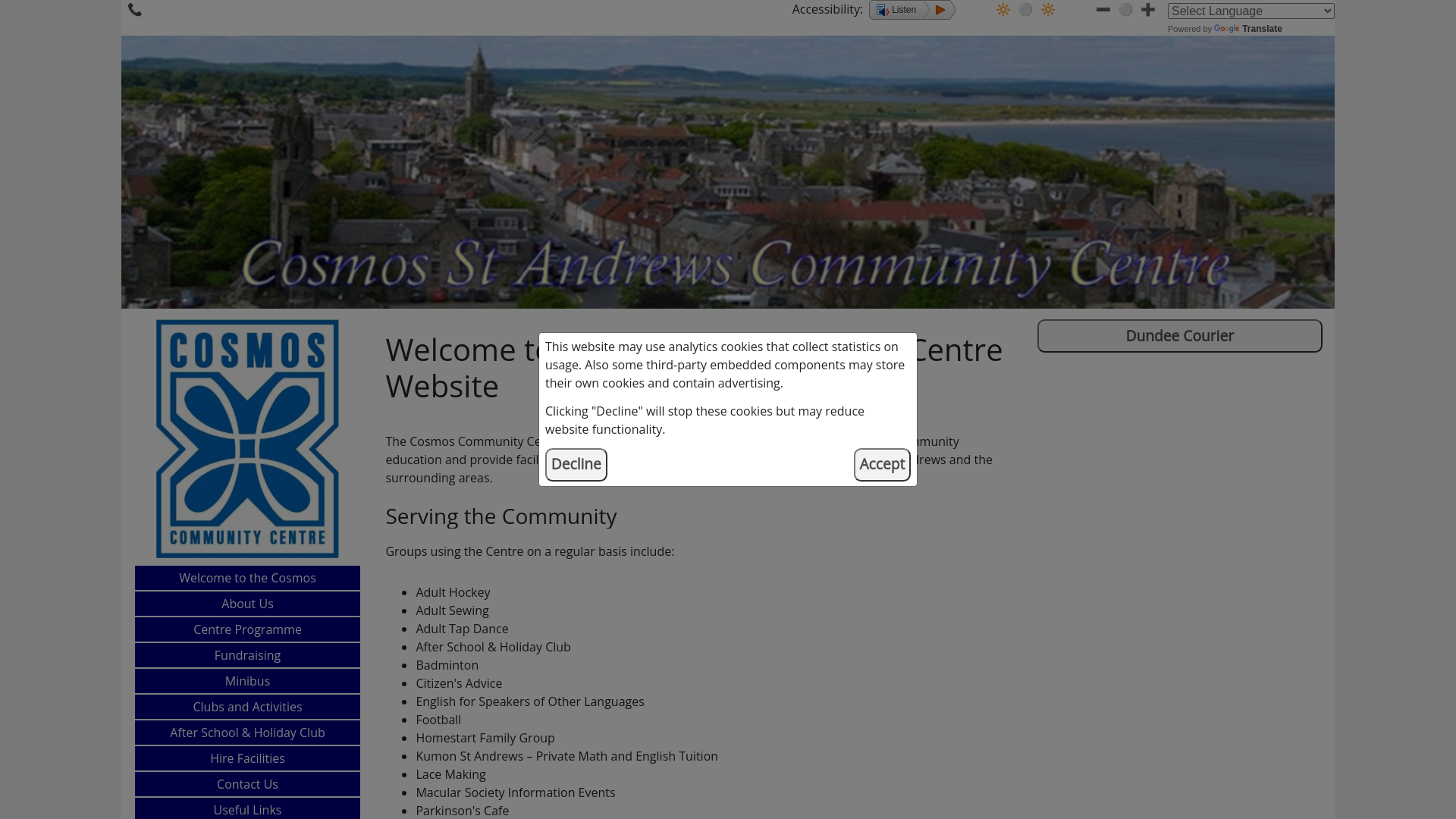Image resolution: width=1456 pixels, height=819 pixels.
Task: Click the Homestart Family Group list item
Action: click(x=485, y=738)
